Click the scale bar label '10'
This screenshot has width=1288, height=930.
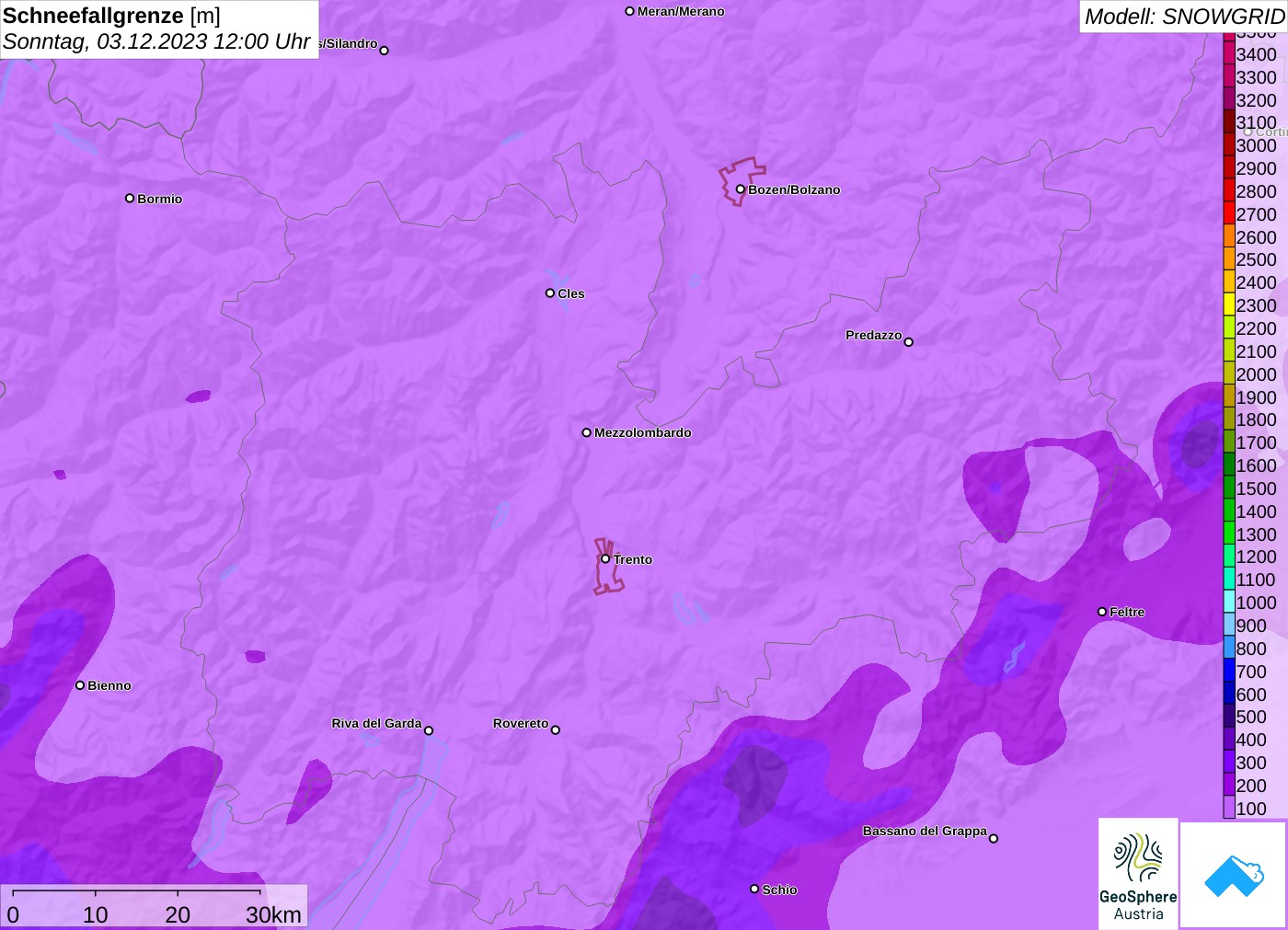coord(96,914)
